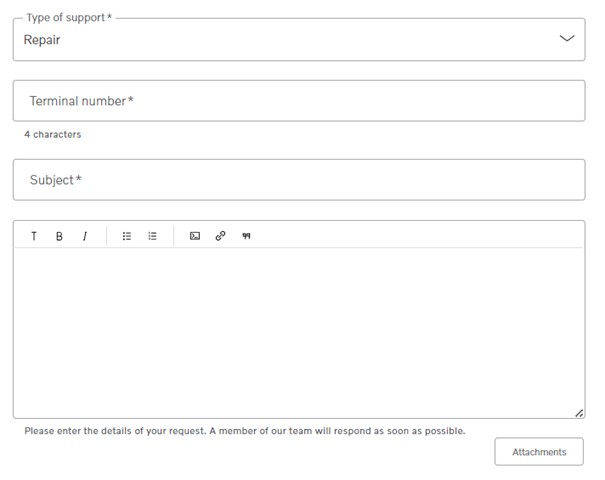The height and width of the screenshot is (480, 605).
Task: Click inside the request details text area
Action: coord(299,333)
